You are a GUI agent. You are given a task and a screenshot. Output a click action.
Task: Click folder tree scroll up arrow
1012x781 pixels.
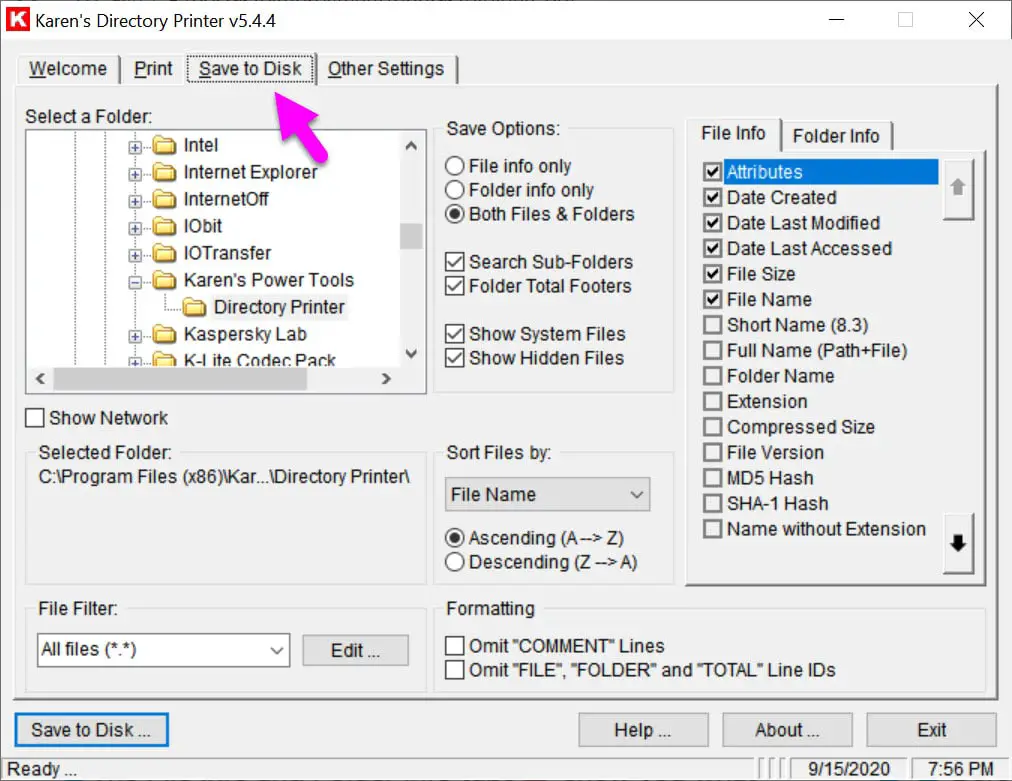411,145
